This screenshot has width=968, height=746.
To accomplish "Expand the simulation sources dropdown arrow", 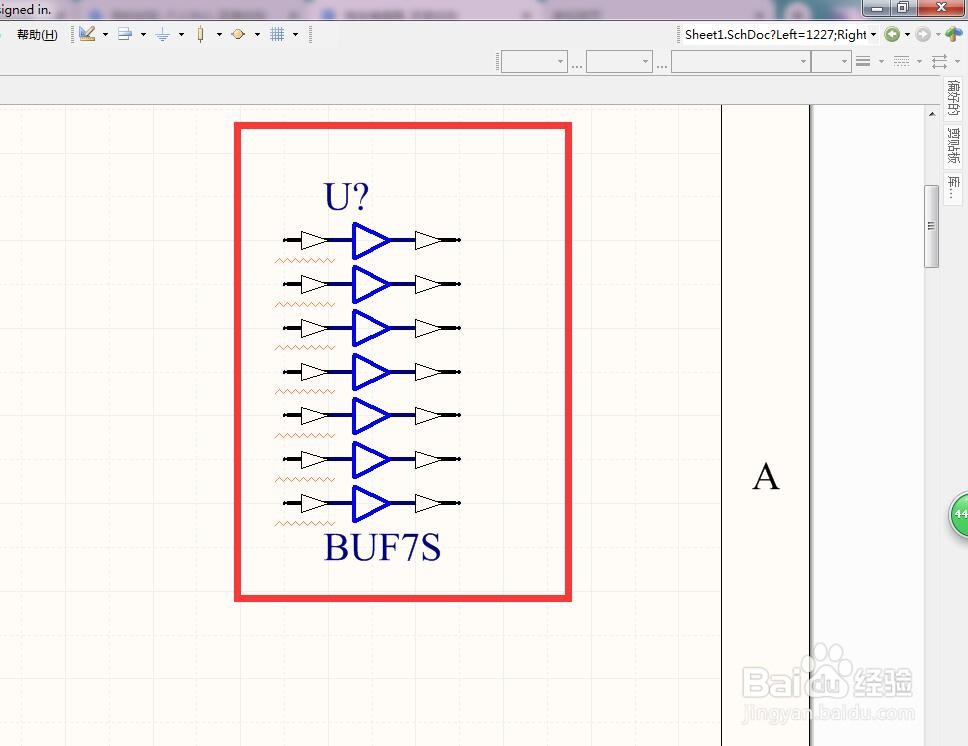I will coord(257,35).
